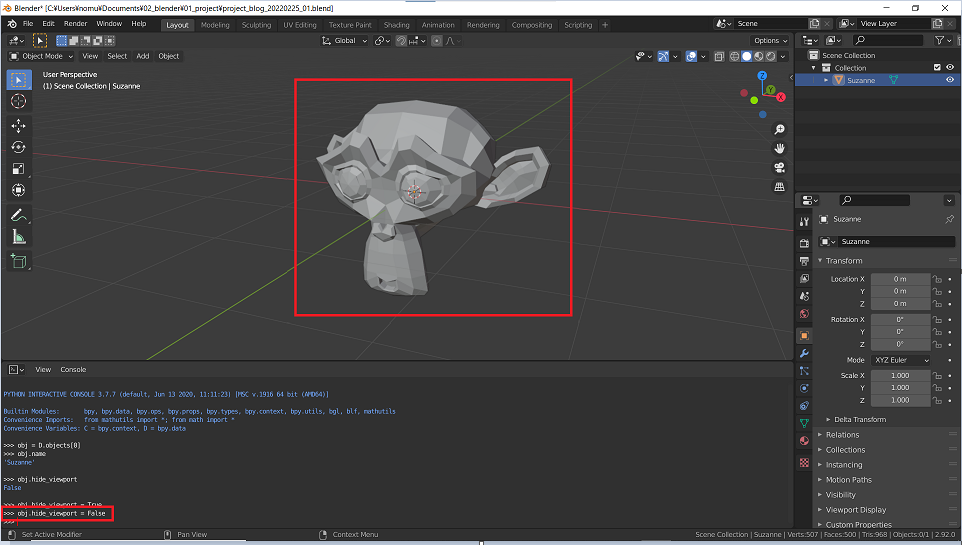This screenshot has height=545, width=962.
Task: Open the Texture properties checker tab
Action: click(x=804, y=462)
